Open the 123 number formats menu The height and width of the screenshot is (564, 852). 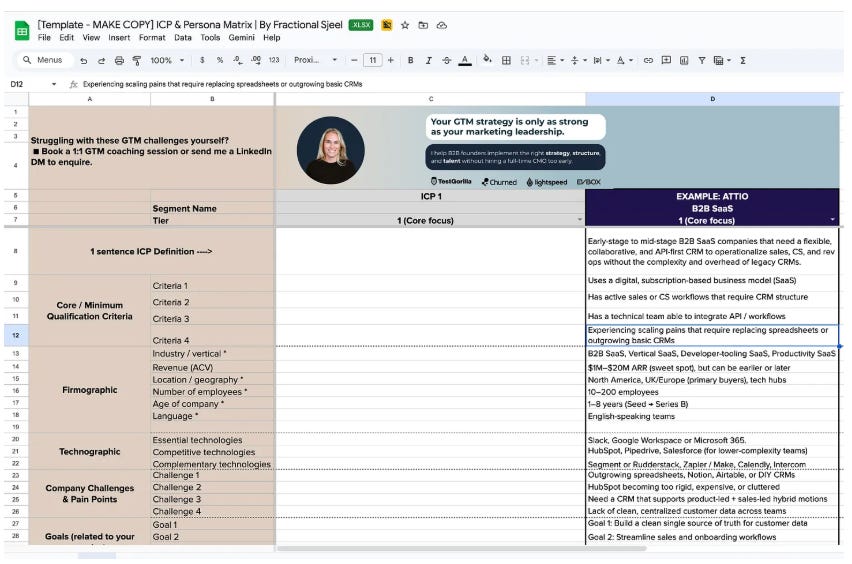pyautogui.click(x=274, y=60)
